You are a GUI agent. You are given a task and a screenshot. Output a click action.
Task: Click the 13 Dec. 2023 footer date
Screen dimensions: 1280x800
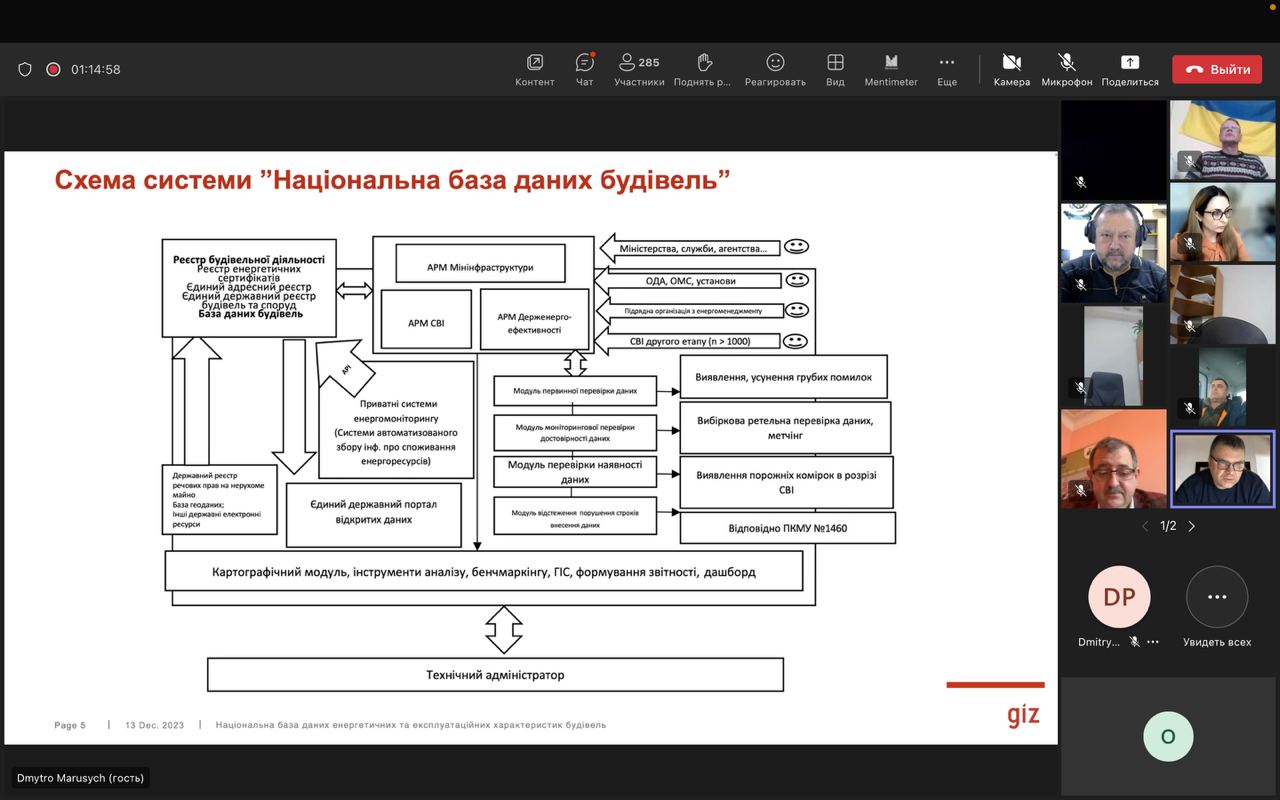click(x=155, y=725)
